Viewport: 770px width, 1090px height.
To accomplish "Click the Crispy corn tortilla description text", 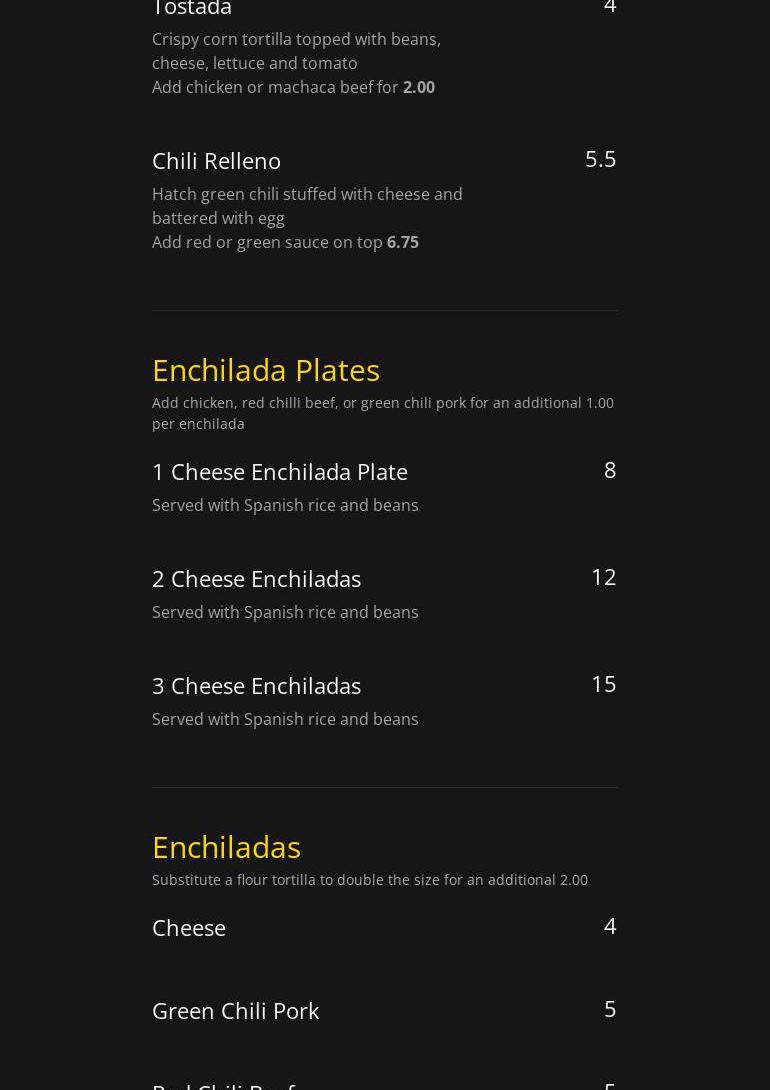I will pyautogui.click(x=296, y=51).
